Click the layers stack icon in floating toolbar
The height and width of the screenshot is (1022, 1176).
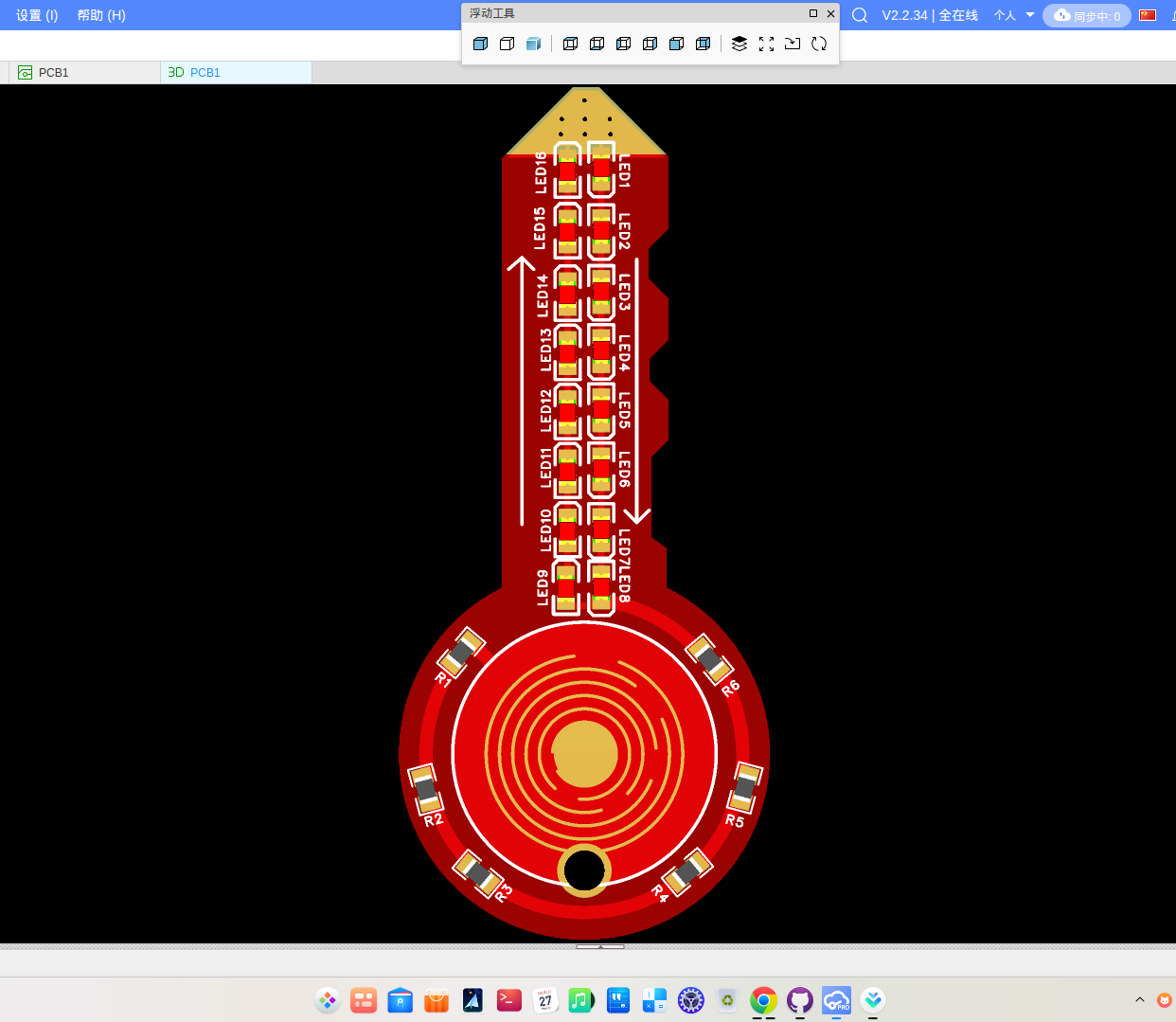[739, 44]
